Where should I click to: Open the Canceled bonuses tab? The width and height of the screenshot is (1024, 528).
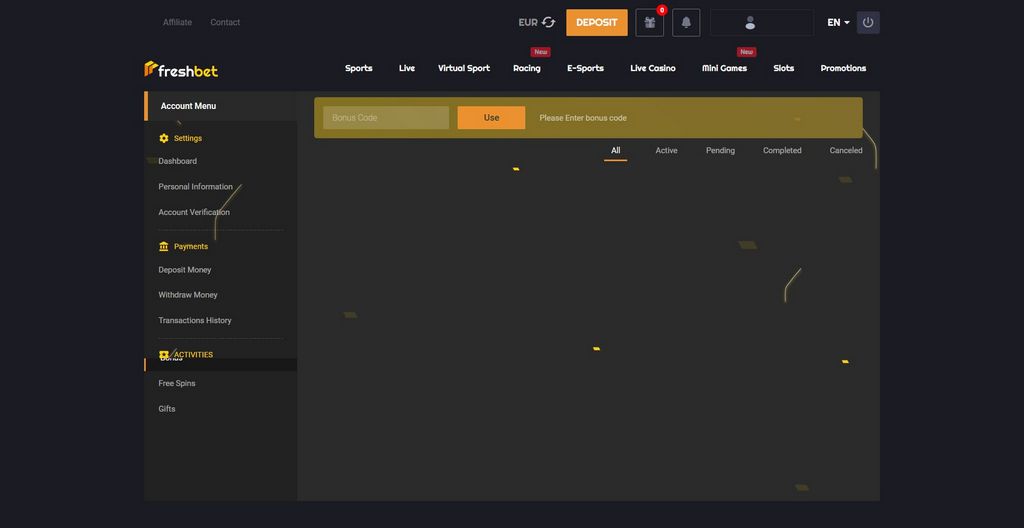845,150
